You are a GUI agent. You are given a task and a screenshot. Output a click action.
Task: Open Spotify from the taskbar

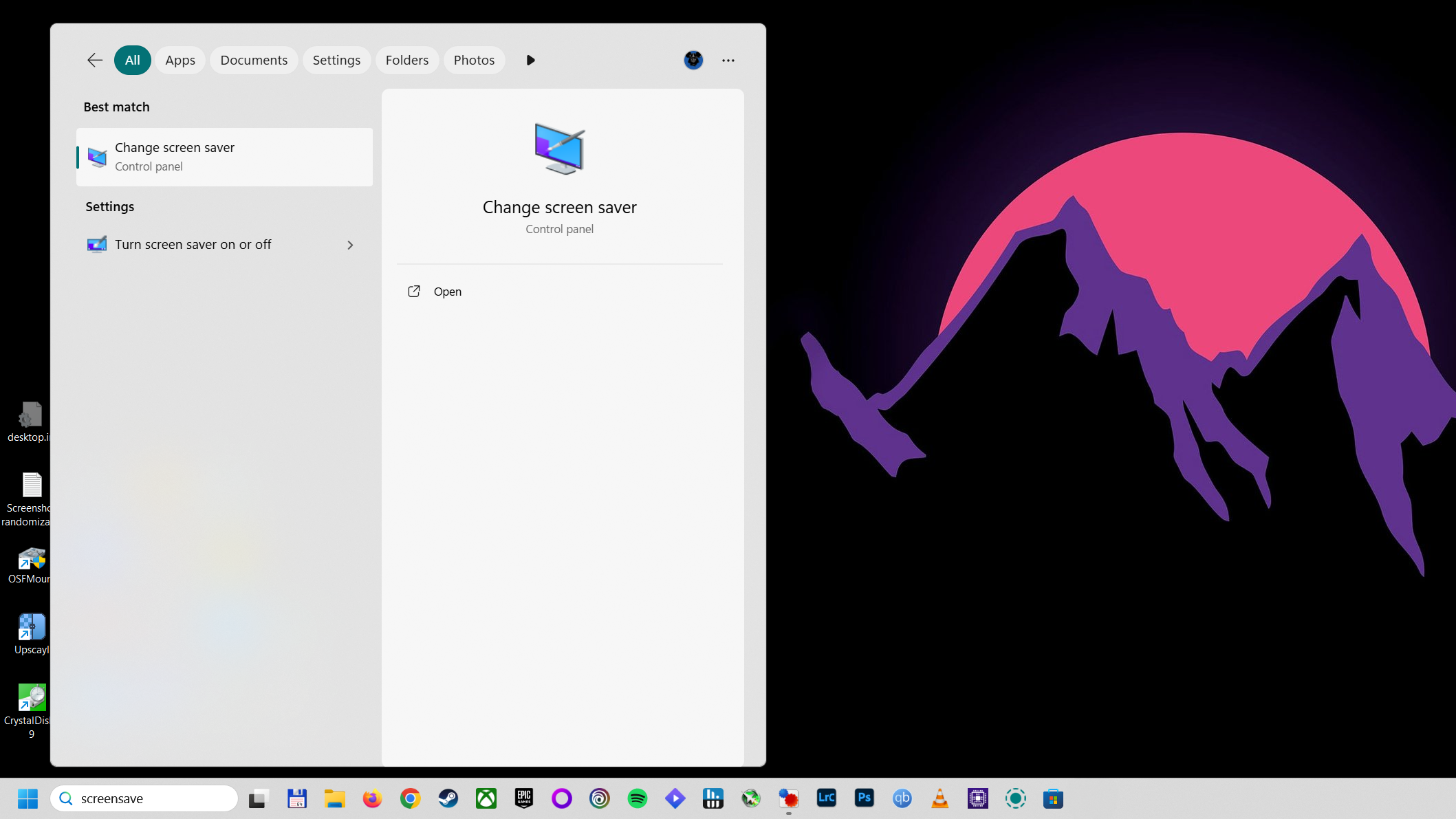(638, 798)
